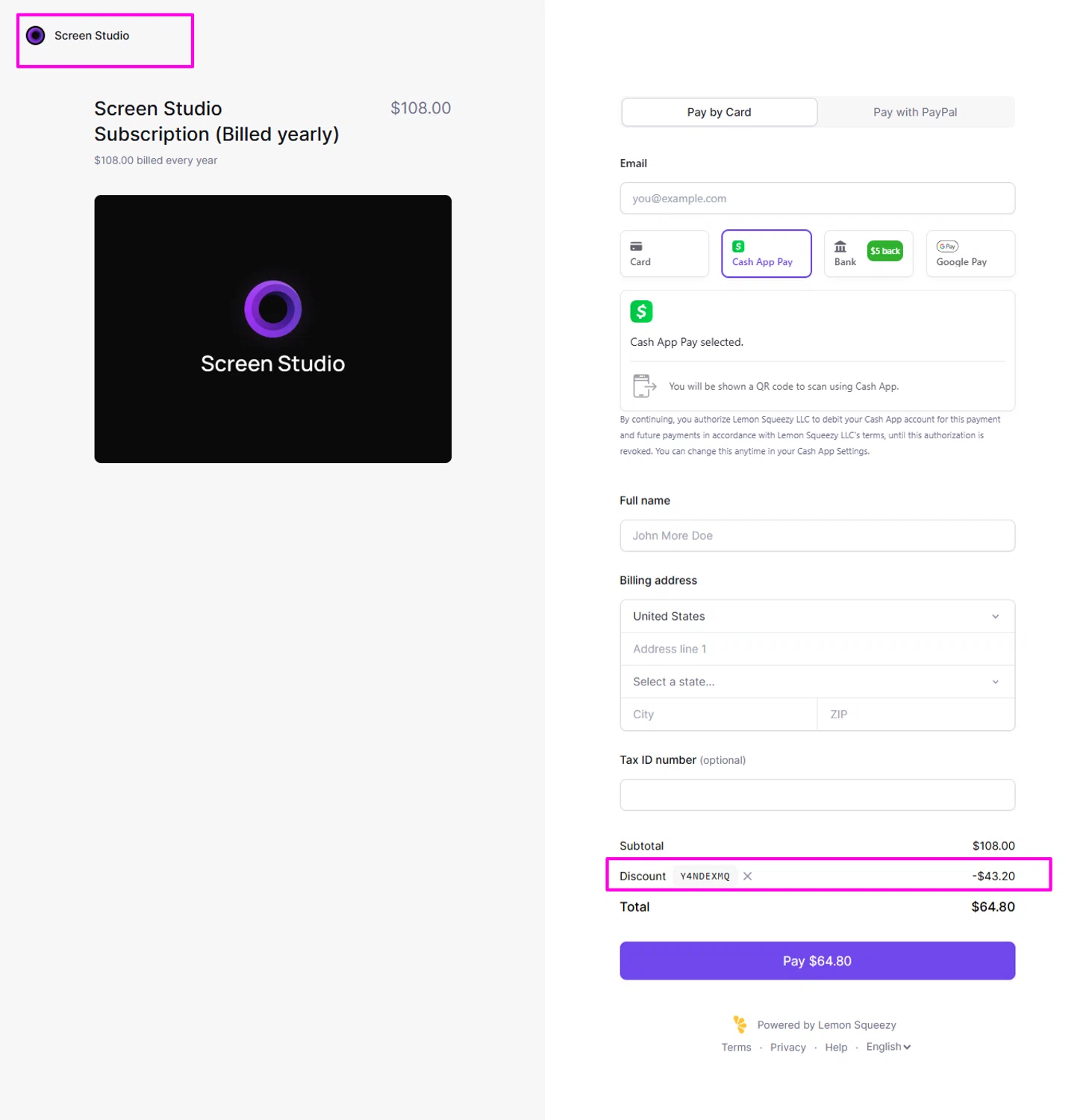Click the Screen Studio Subscription title

[x=216, y=121]
